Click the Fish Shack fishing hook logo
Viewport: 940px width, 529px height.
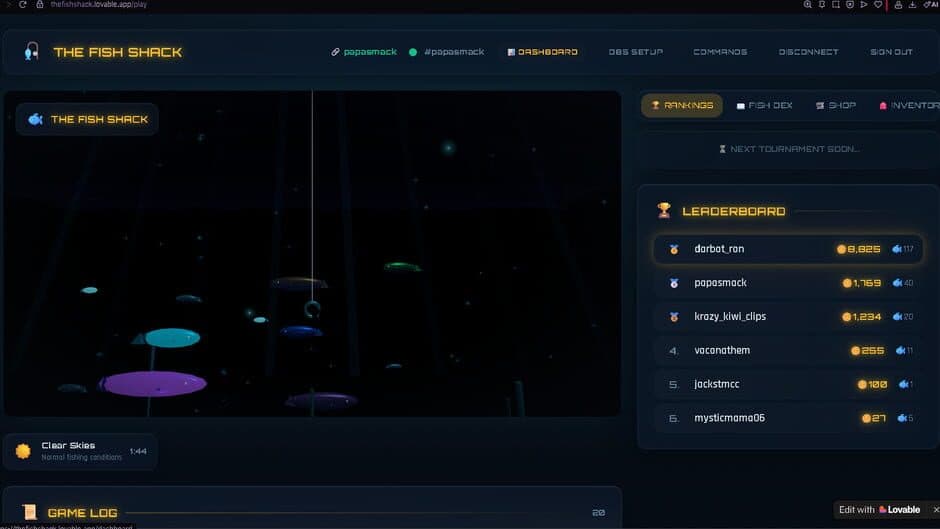tap(32, 51)
